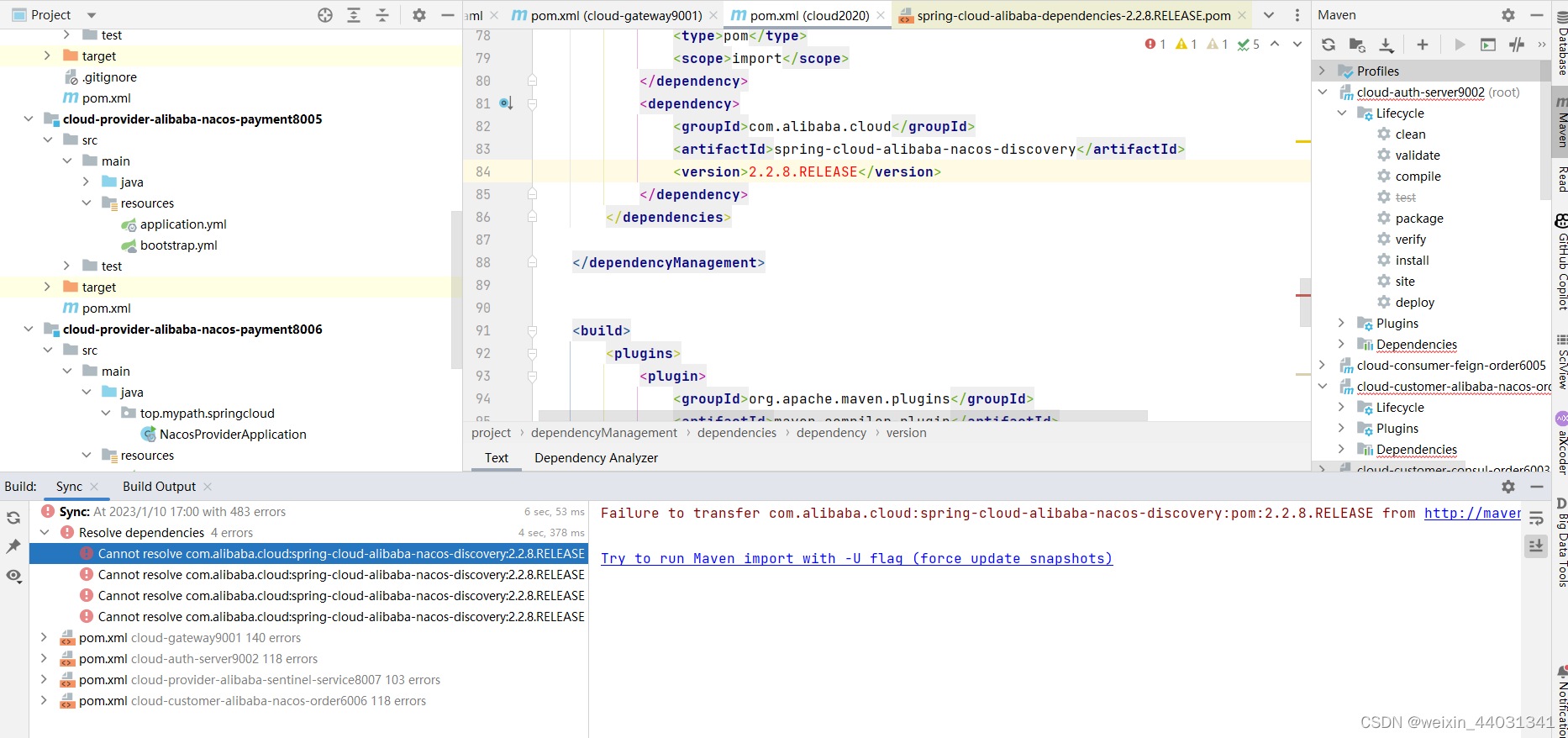Hide the Maven tool window

[1537, 15]
